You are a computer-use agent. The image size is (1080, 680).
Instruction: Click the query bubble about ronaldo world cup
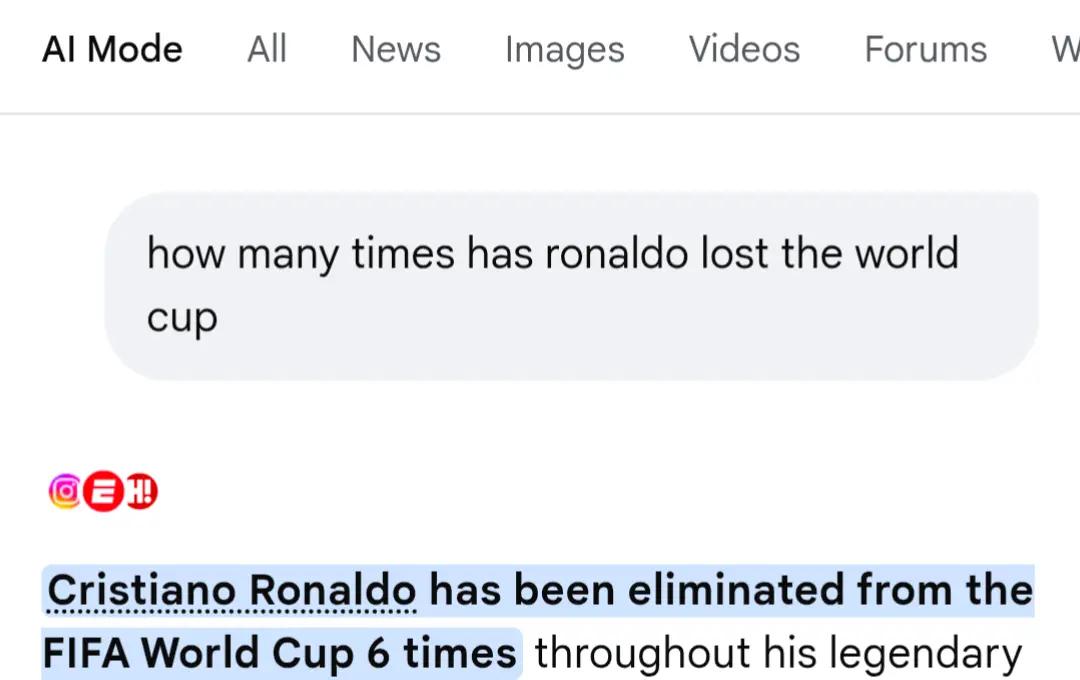tap(572, 286)
